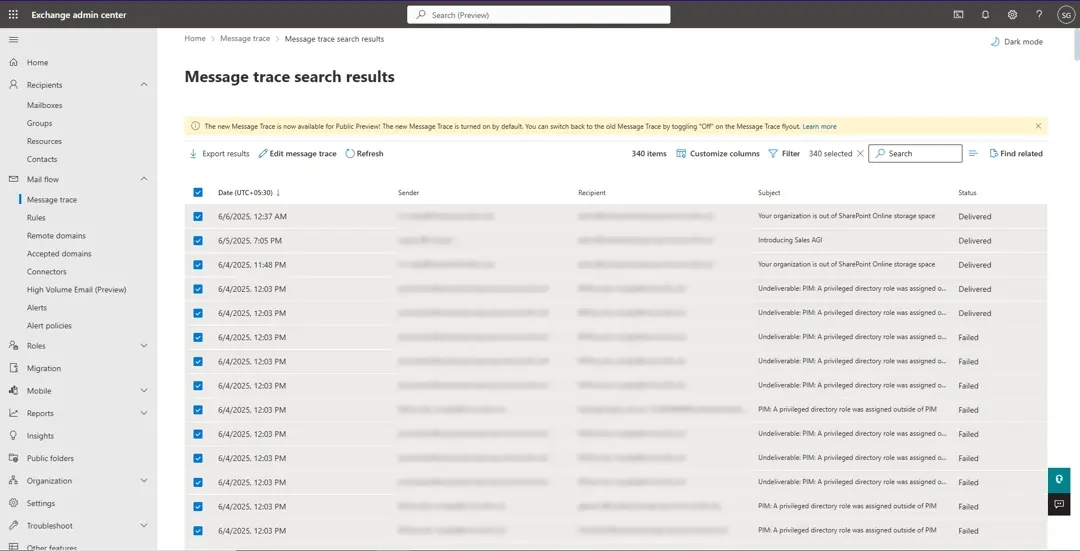The width and height of the screenshot is (1080, 551).
Task: Uncheck the 6/6/2025, 12:37 AM row
Action: [198, 216]
